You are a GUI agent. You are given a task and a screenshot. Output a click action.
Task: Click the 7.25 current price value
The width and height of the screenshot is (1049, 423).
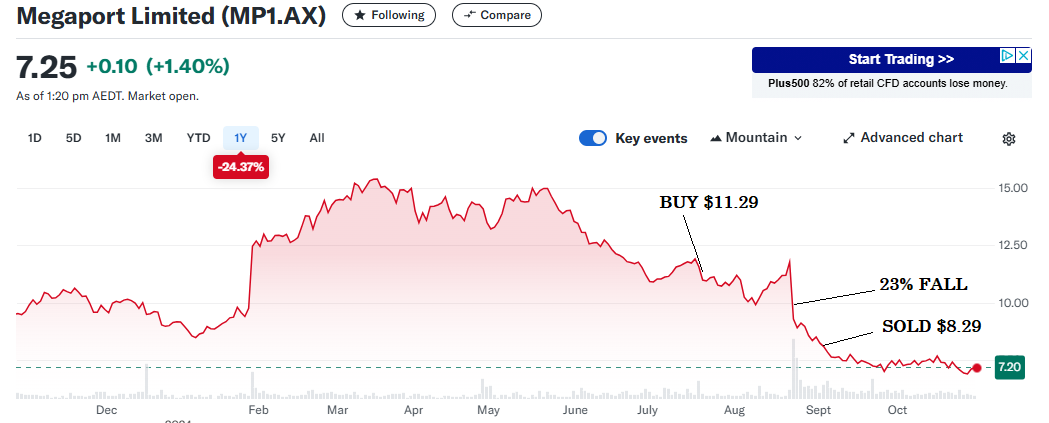[47, 67]
